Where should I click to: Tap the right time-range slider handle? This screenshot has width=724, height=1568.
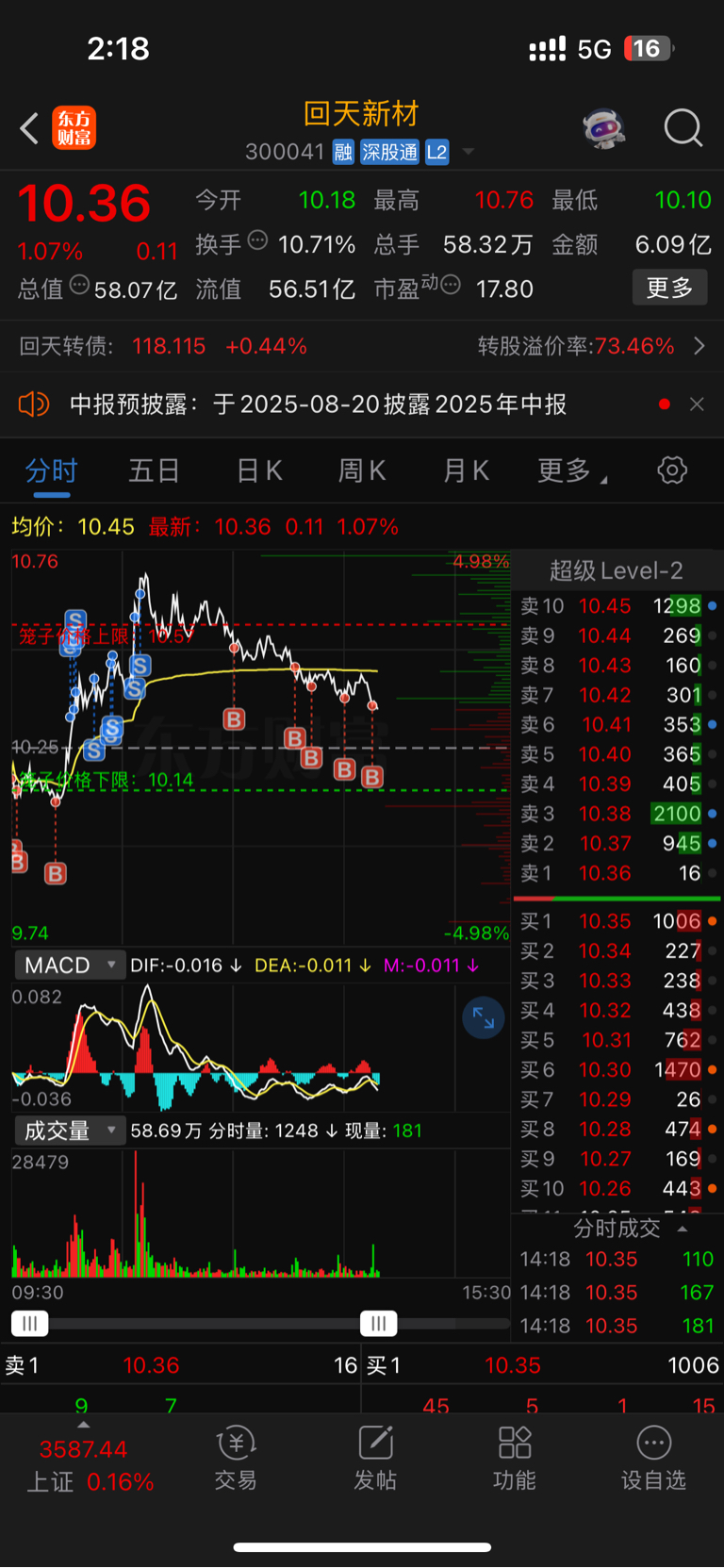click(x=379, y=1324)
